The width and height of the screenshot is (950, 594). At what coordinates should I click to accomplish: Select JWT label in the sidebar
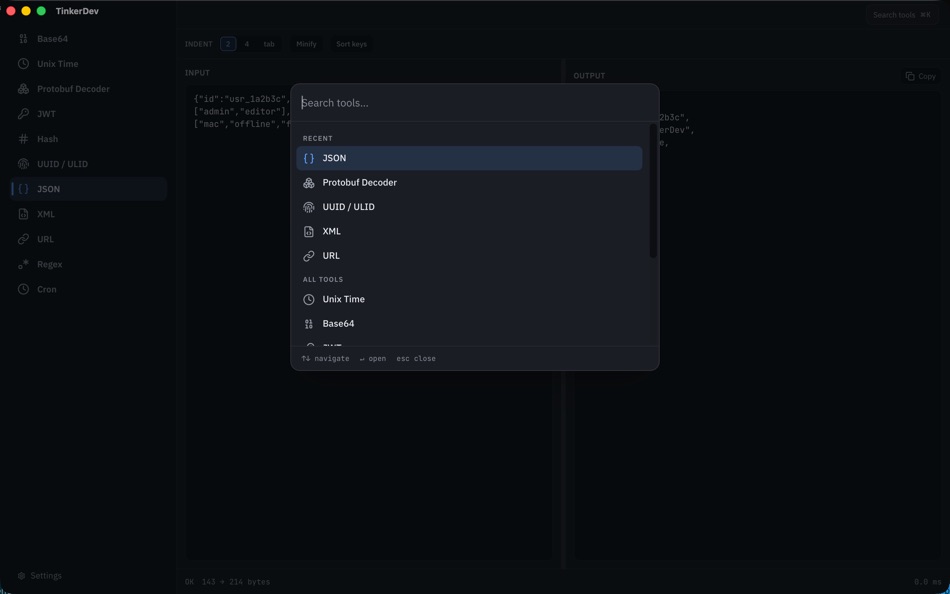coord(47,114)
